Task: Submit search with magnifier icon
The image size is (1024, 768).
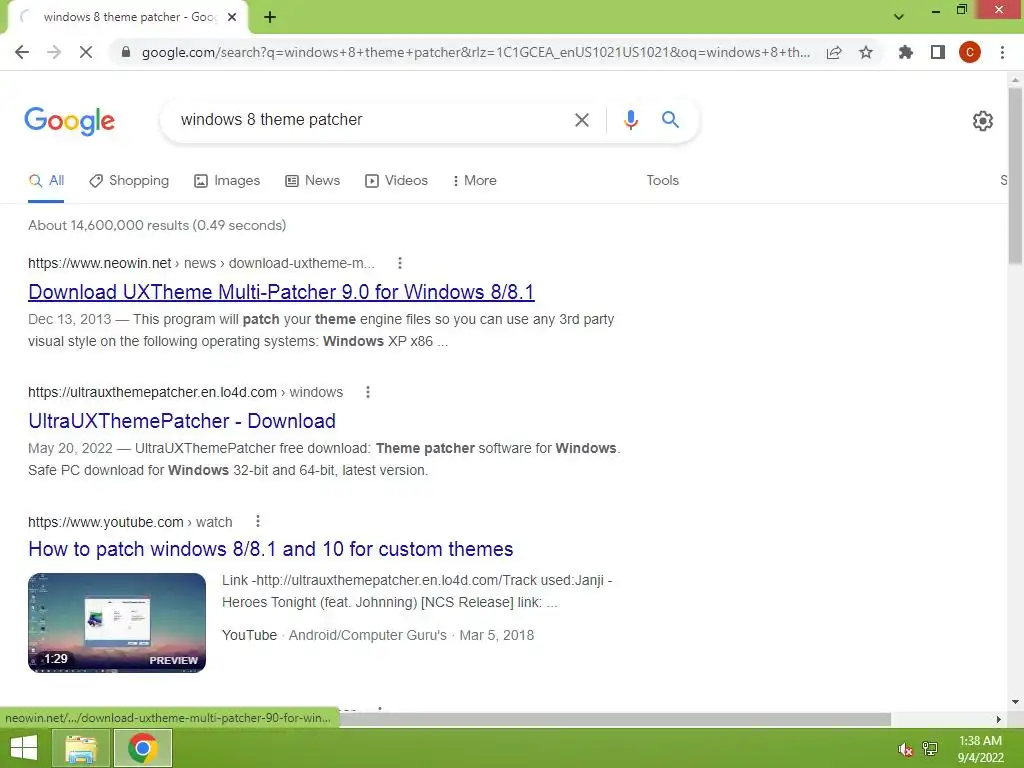Action: tap(670, 120)
